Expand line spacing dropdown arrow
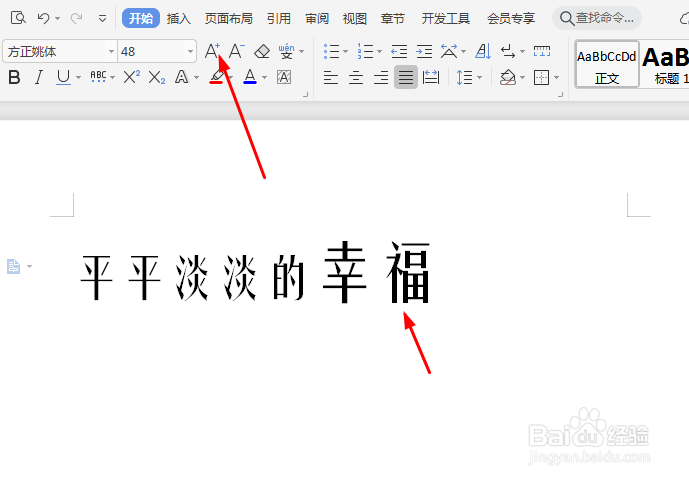This screenshot has height=481, width=689. (x=479, y=78)
